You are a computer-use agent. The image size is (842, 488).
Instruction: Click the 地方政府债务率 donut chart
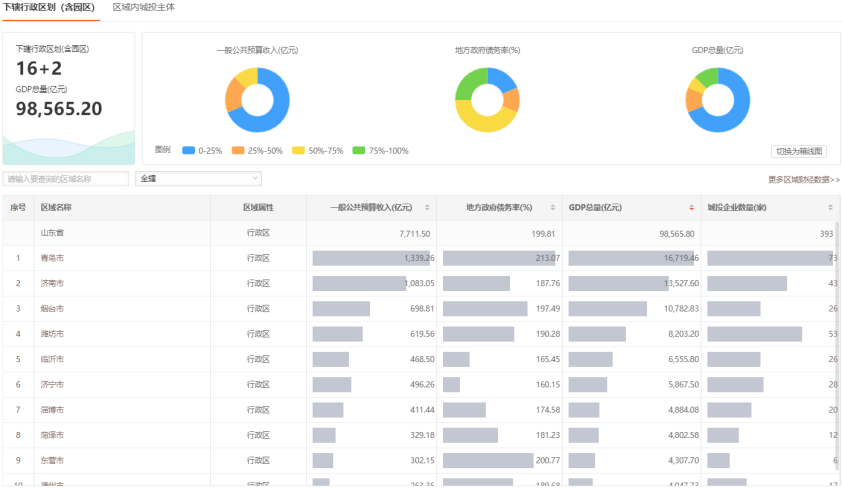(487, 100)
